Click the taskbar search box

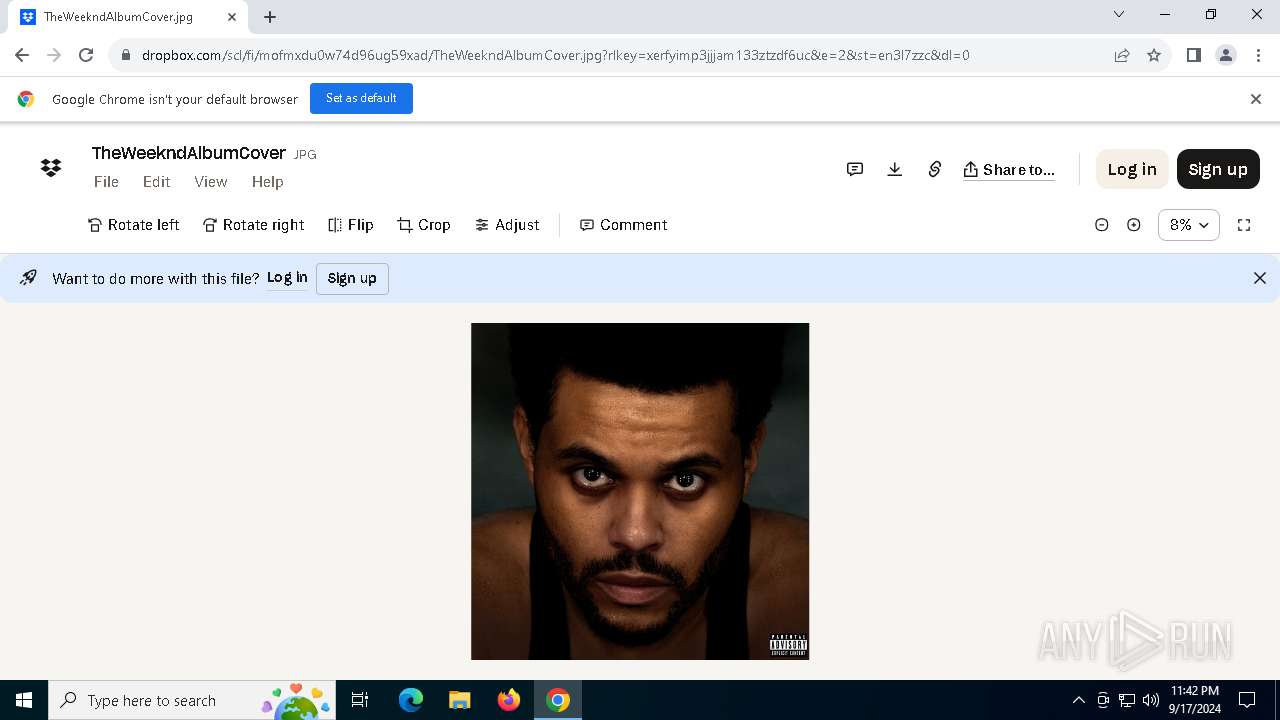192,700
